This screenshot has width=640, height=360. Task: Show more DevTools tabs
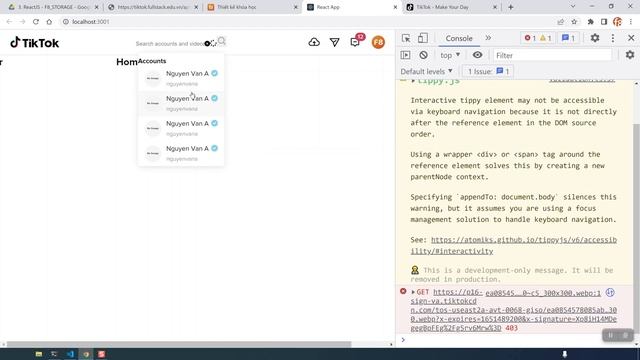click(x=488, y=38)
